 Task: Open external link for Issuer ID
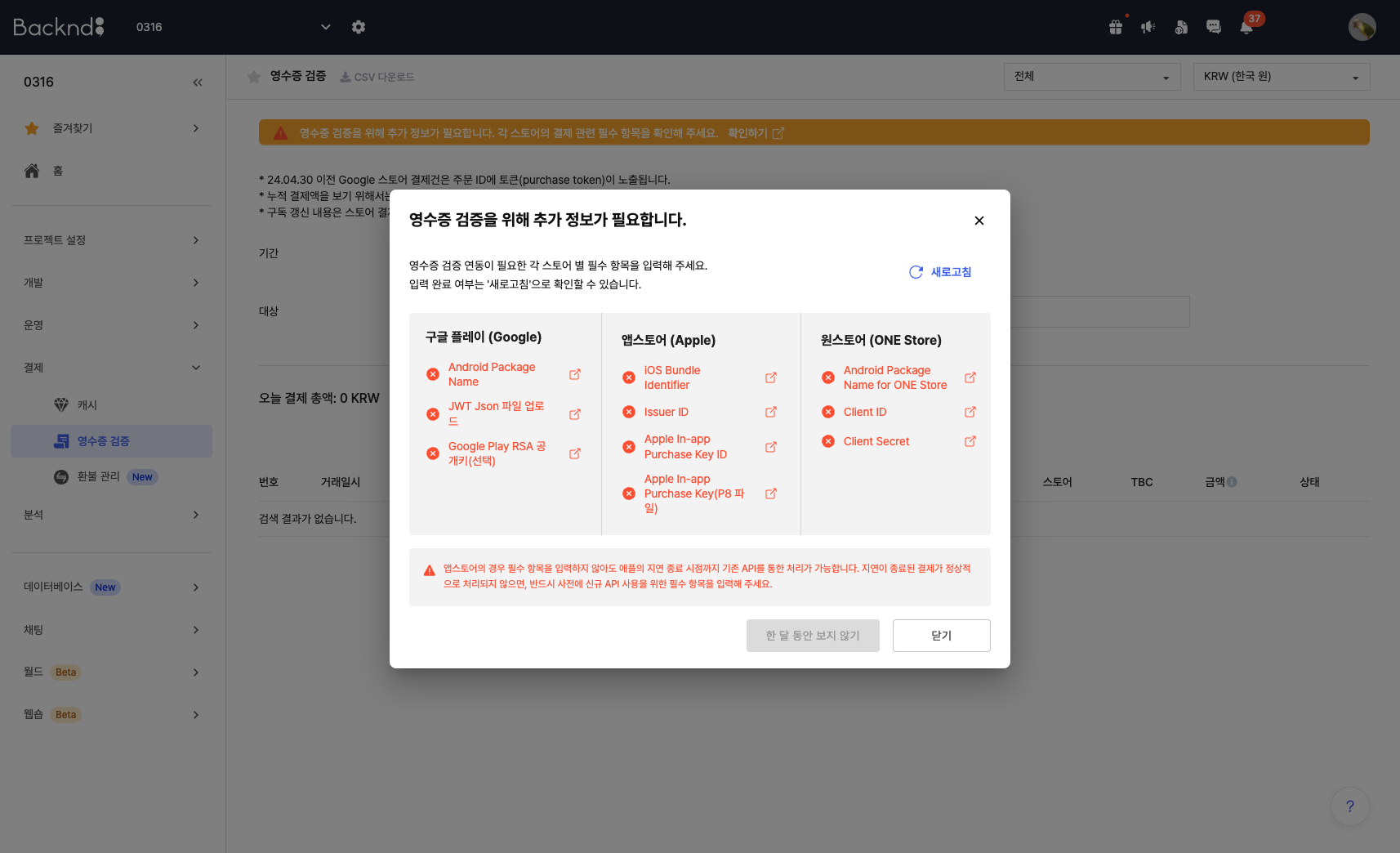pos(771,412)
